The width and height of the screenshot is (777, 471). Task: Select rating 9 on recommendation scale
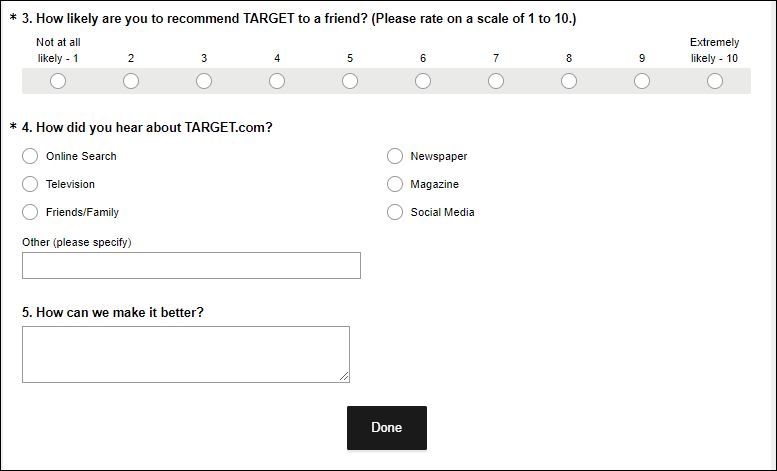tap(642, 81)
